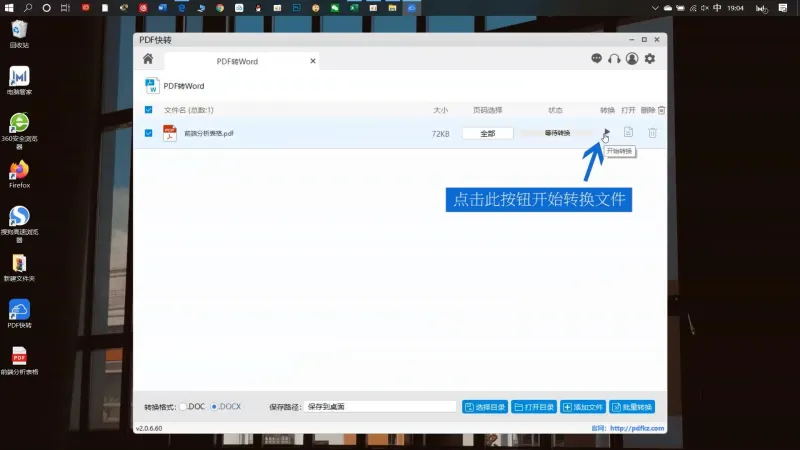Select the .DOCX format radio button
The image size is (800, 450).
214,407
